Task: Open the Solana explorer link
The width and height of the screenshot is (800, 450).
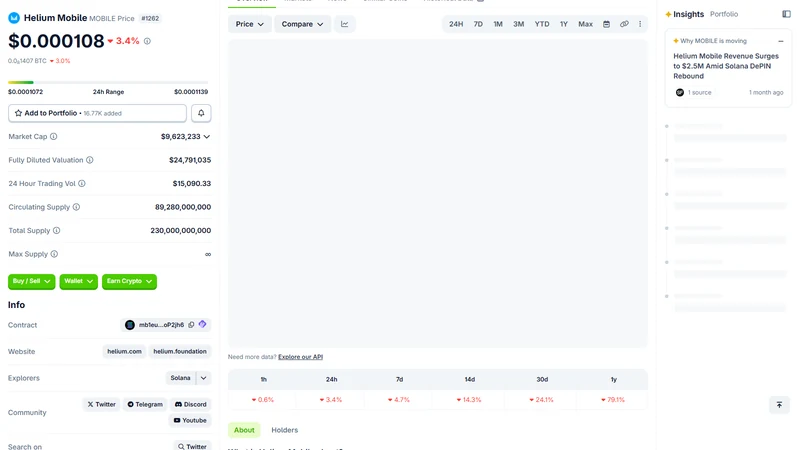Action: [x=180, y=378]
